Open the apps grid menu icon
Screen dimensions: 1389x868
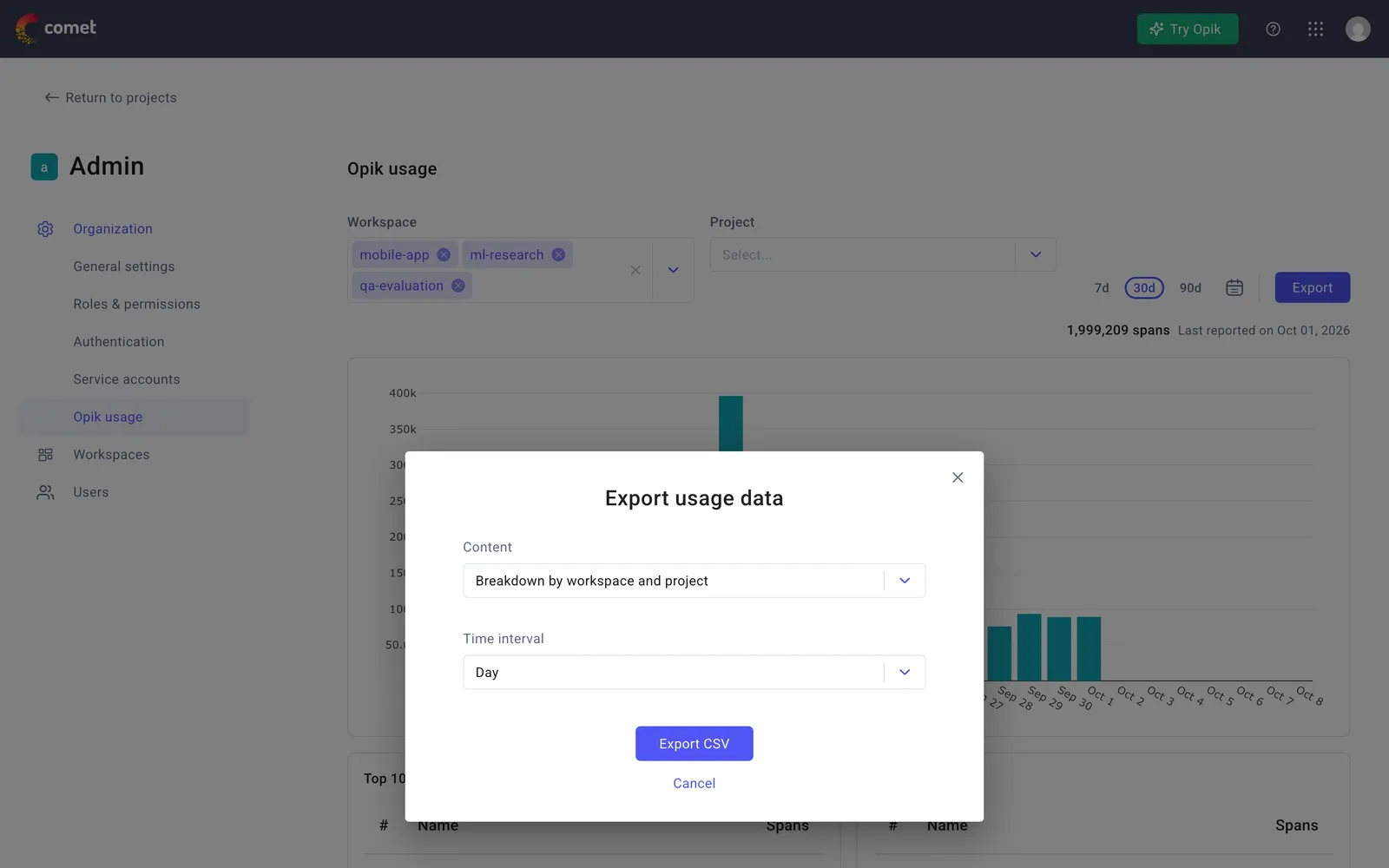click(x=1315, y=29)
